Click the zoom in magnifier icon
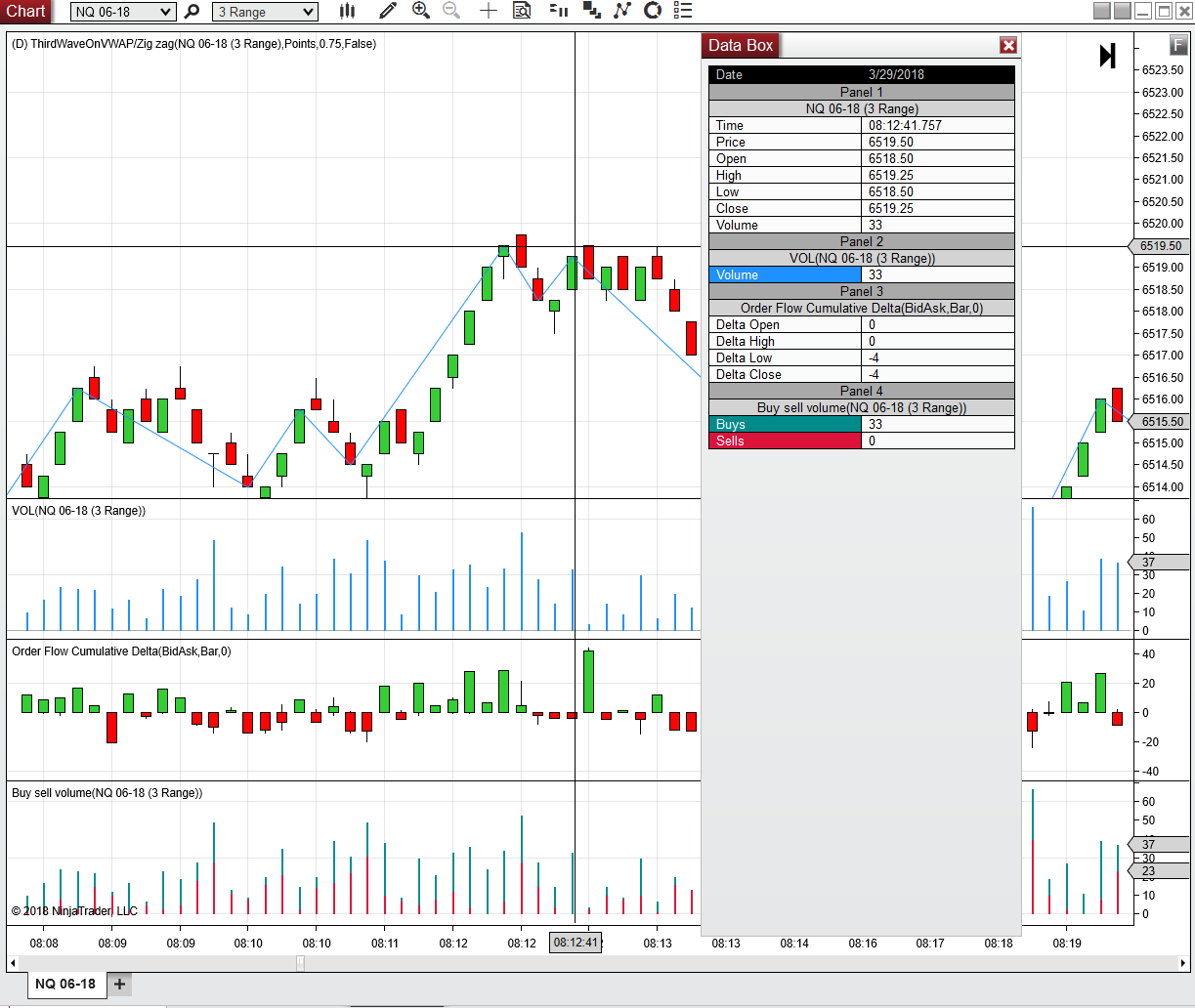Screen dimensions: 1195x1008 point(421,11)
